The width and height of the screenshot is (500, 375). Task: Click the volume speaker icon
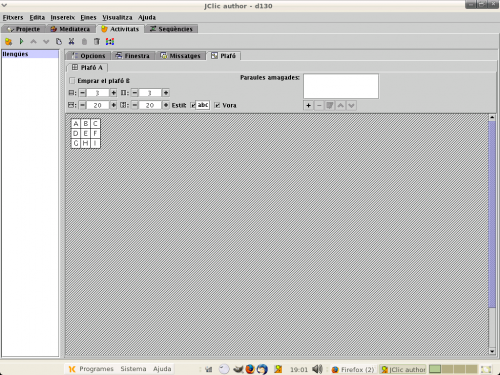click(317, 369)
